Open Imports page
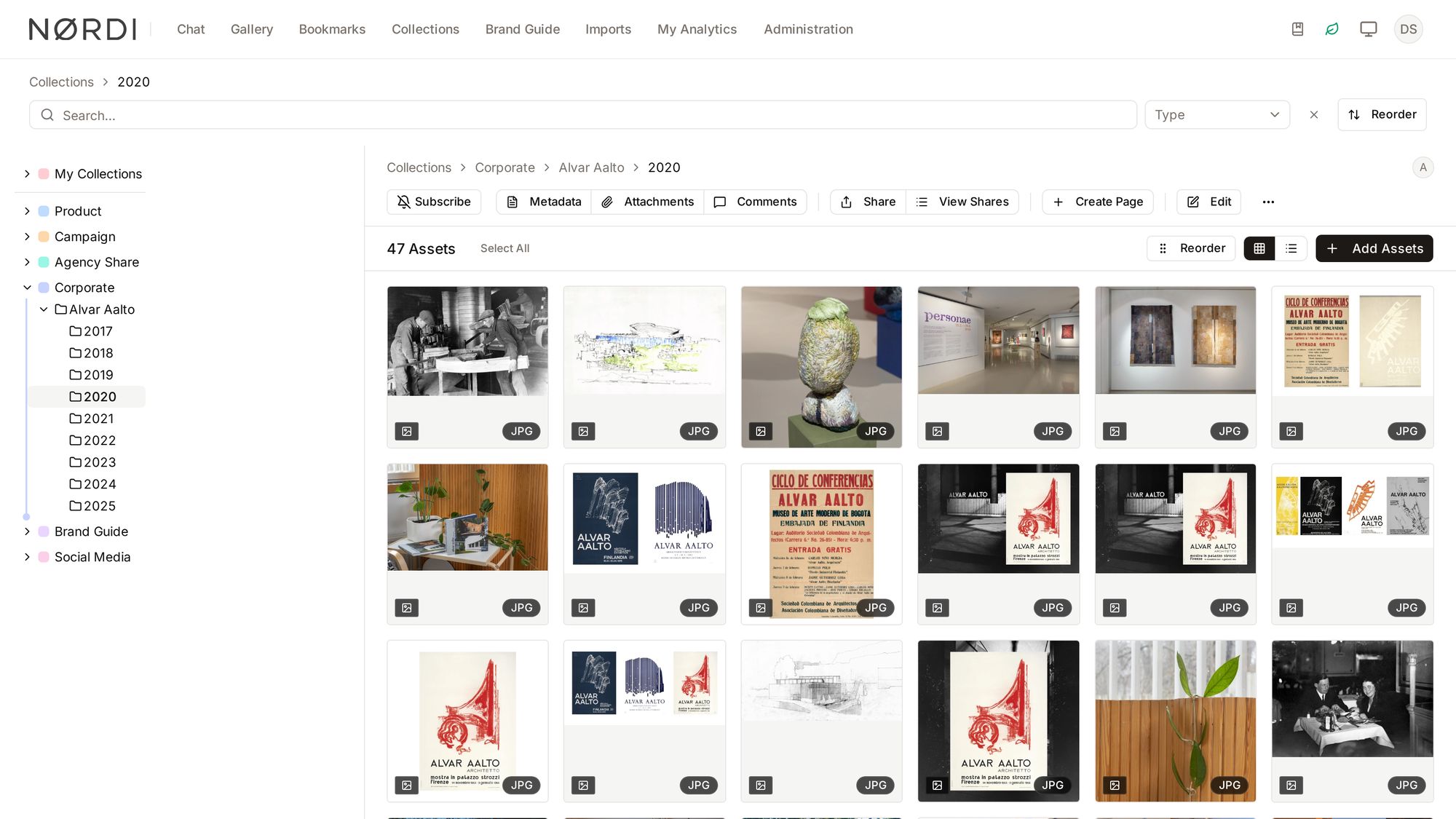This screenshot has height=819, width=1456. click(608, 29)
